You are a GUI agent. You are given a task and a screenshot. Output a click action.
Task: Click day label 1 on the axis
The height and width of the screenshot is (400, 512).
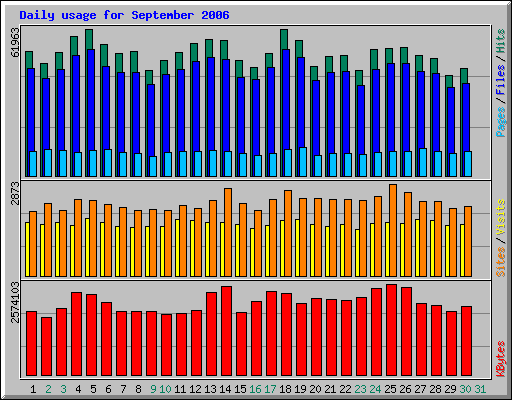pos(33,389)
